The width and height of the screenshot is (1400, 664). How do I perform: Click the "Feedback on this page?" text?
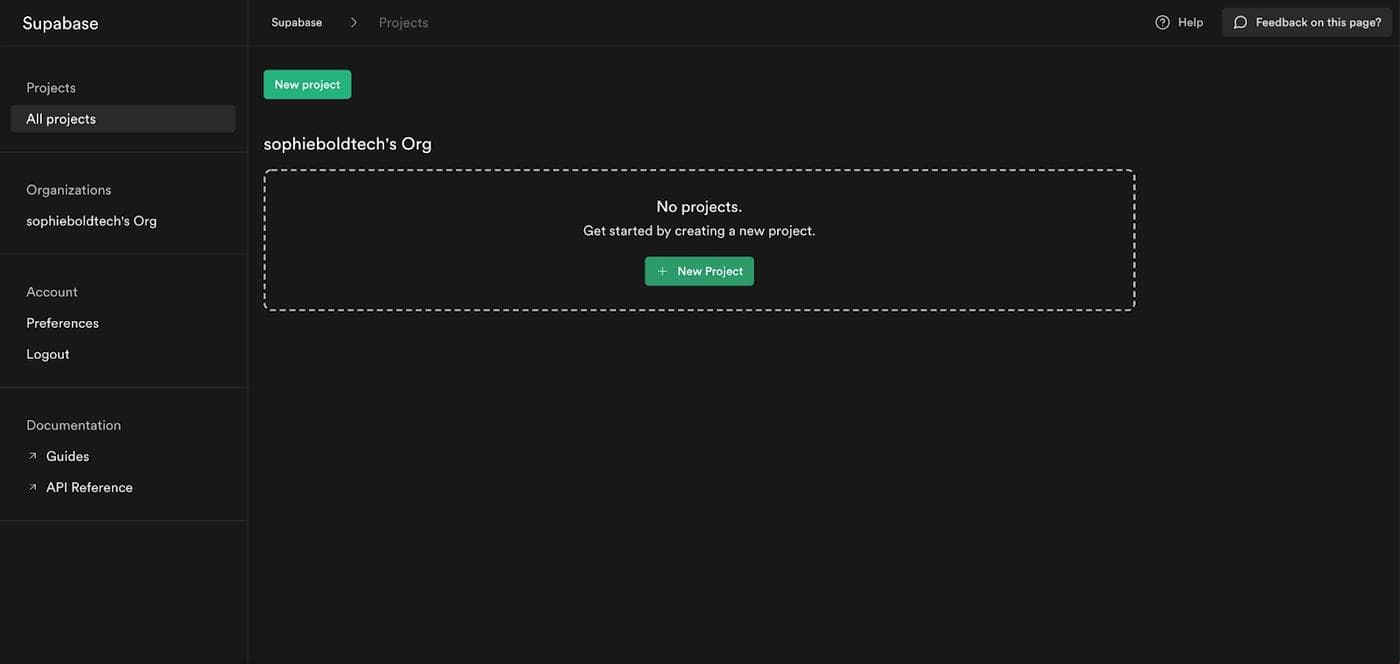[x=1318, y=22]
